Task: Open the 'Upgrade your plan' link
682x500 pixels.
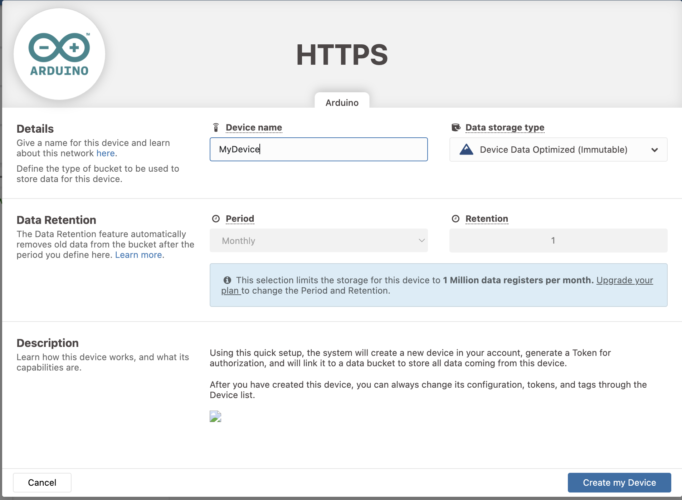Action: tap(624, 280)
